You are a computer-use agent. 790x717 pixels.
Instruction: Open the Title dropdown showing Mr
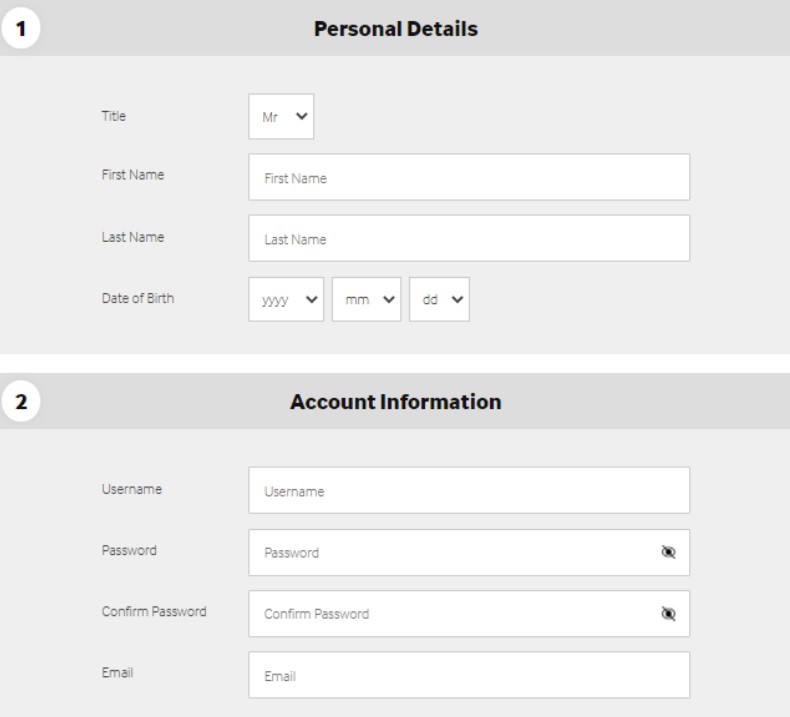[281, 116]
